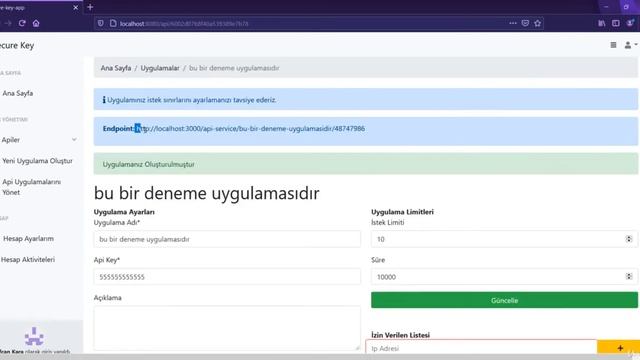640x360 pixels.
Task: Toggle the browser sidebar icon
Action: (616, 23)
